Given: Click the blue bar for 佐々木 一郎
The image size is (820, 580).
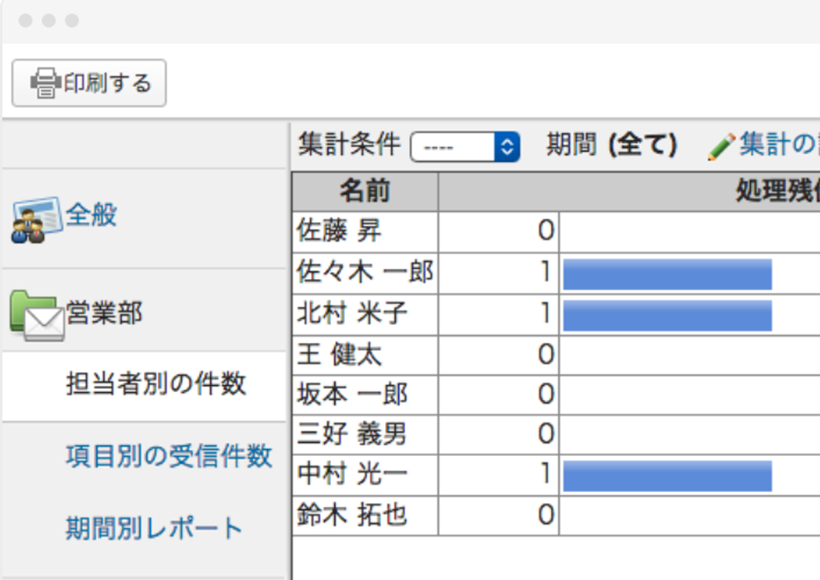Looking at the screenshot, I should point(667,274).
